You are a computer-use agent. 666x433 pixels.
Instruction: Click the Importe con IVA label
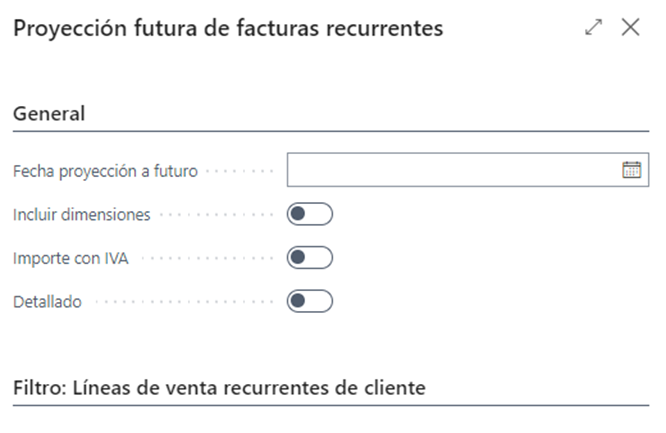tap(71, 258)
